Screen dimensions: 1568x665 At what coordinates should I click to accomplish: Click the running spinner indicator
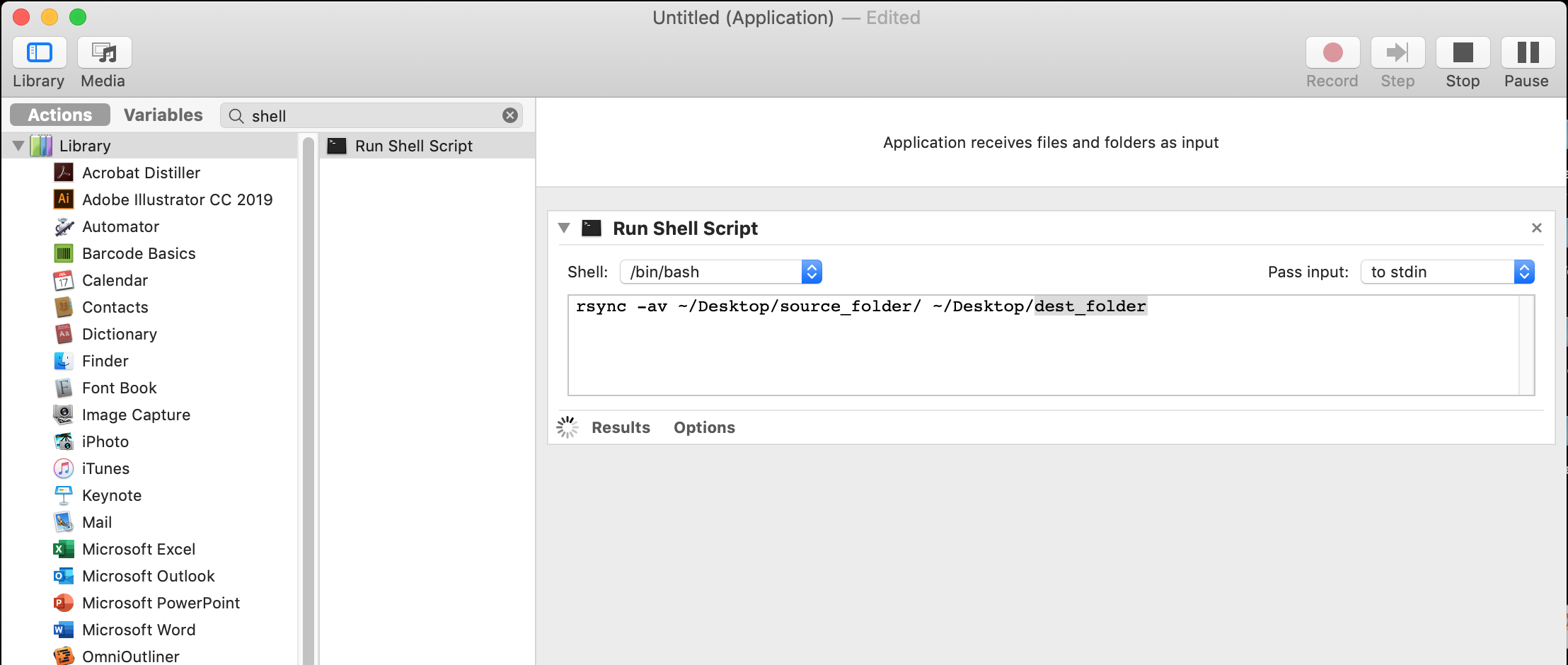click(567, 427)
